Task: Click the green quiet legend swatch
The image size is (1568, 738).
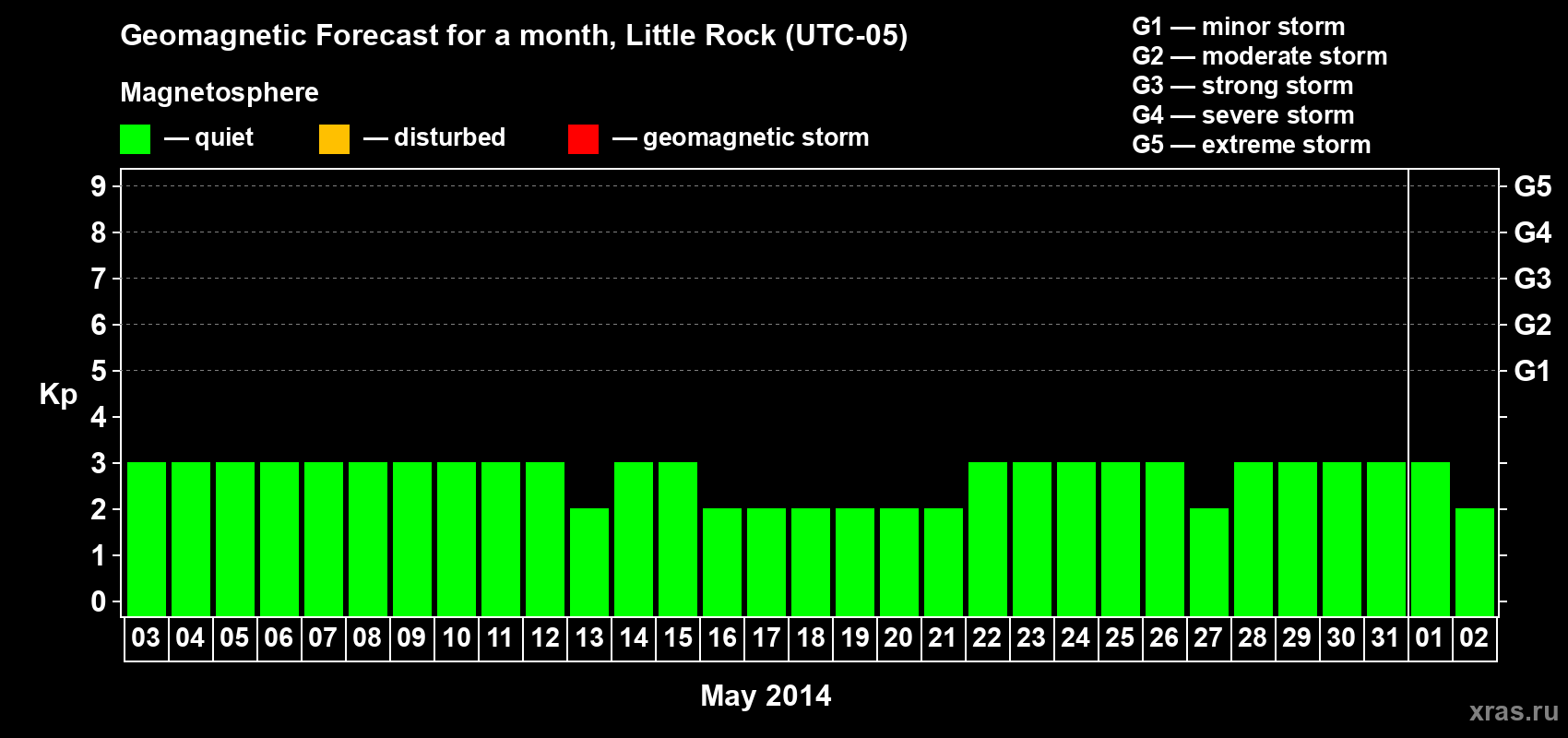Action: [135, 139]
